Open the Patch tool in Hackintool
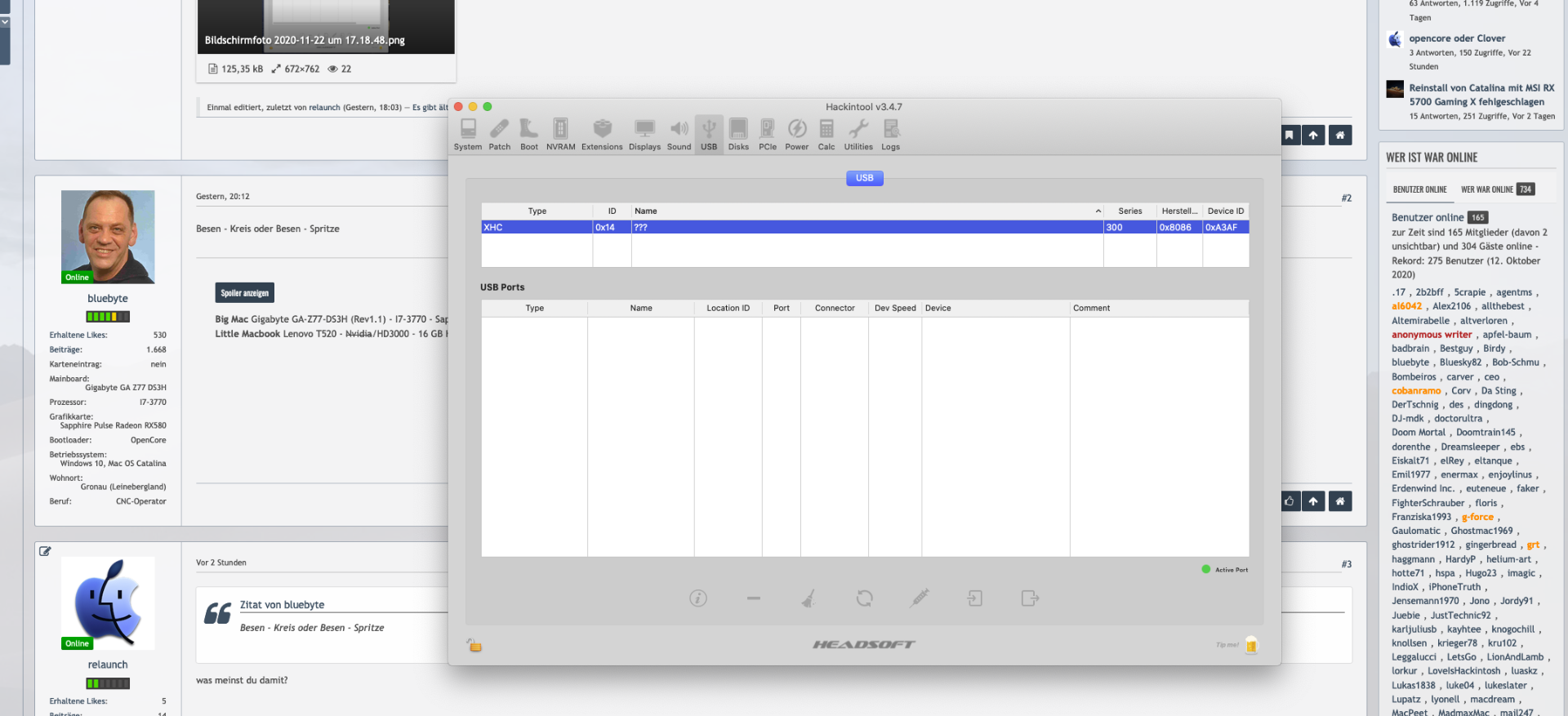Image resolution: width=1568 pixels, height=716 pixels. tap(500, 134)
